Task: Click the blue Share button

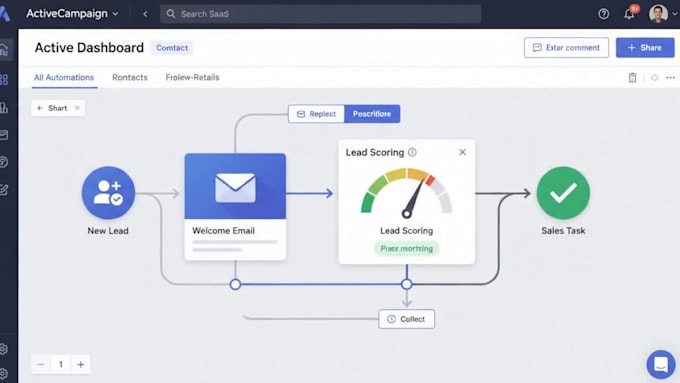Action: [x=645, y=48]
